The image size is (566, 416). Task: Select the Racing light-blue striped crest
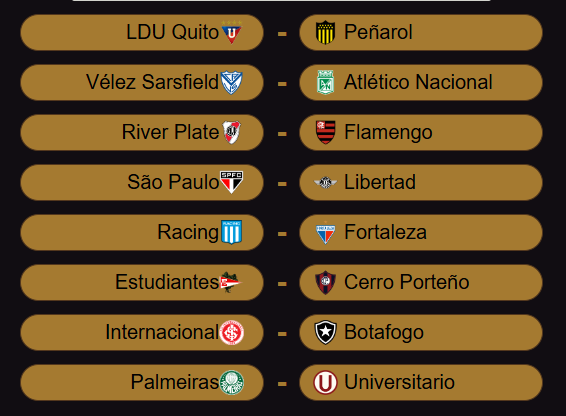point(231,232)
